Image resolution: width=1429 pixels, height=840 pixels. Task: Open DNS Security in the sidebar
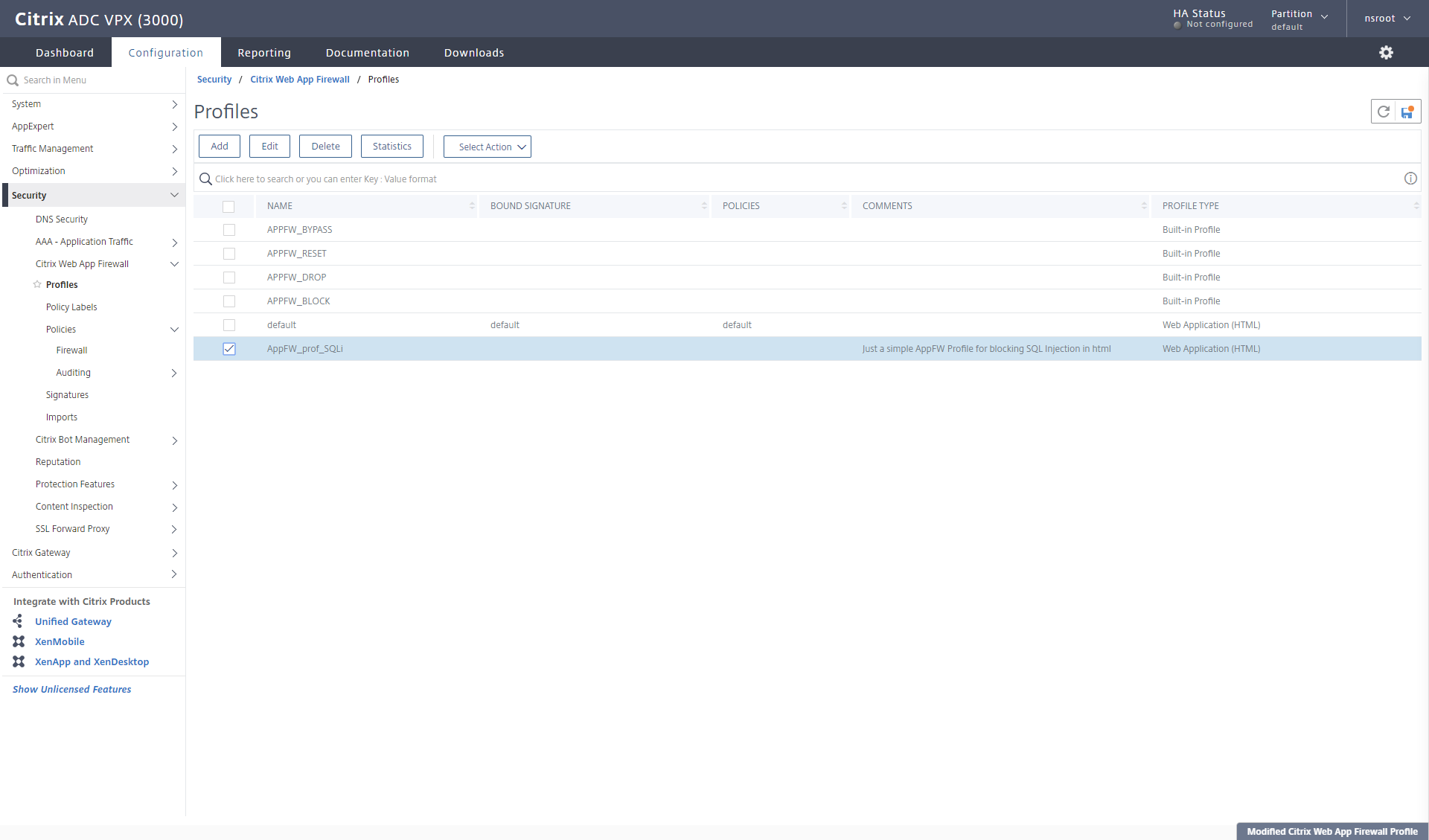tap(62, 219)
